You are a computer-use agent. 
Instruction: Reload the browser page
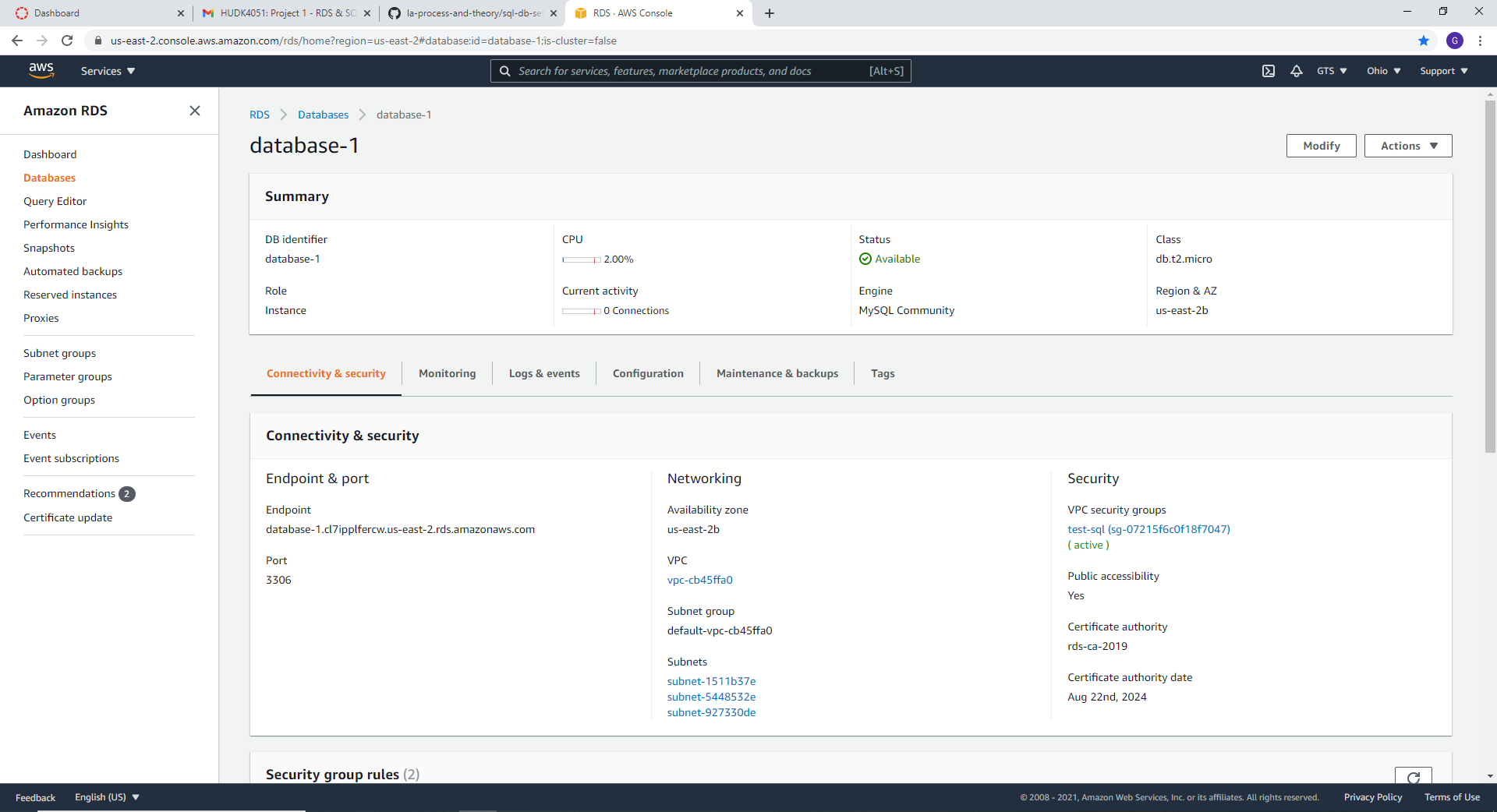click(67, 41)
